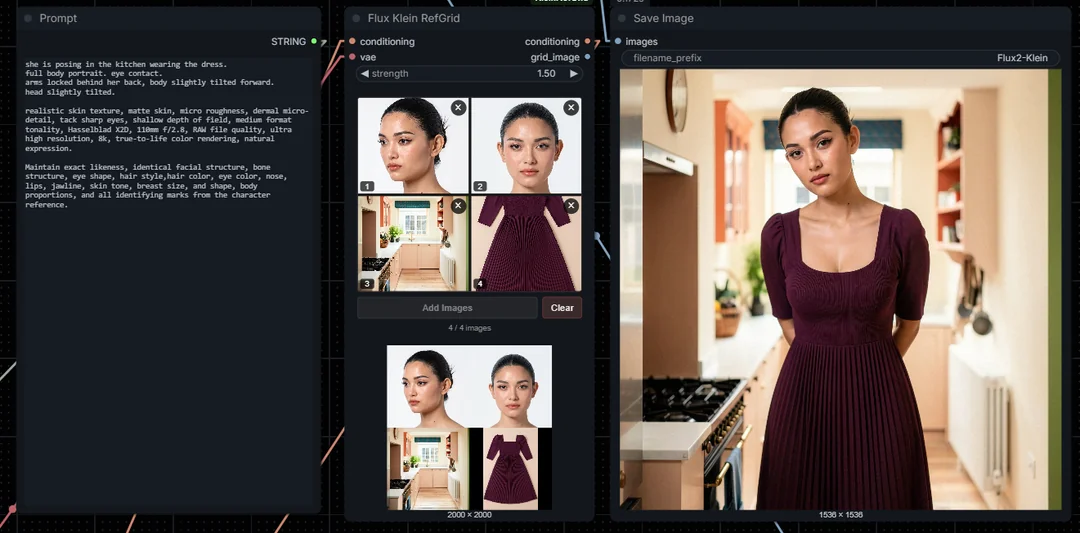Click the Prompt STRING output connector
Image resolution: width=1080 pixels, height=533 pixels.
tap(314, 41)
